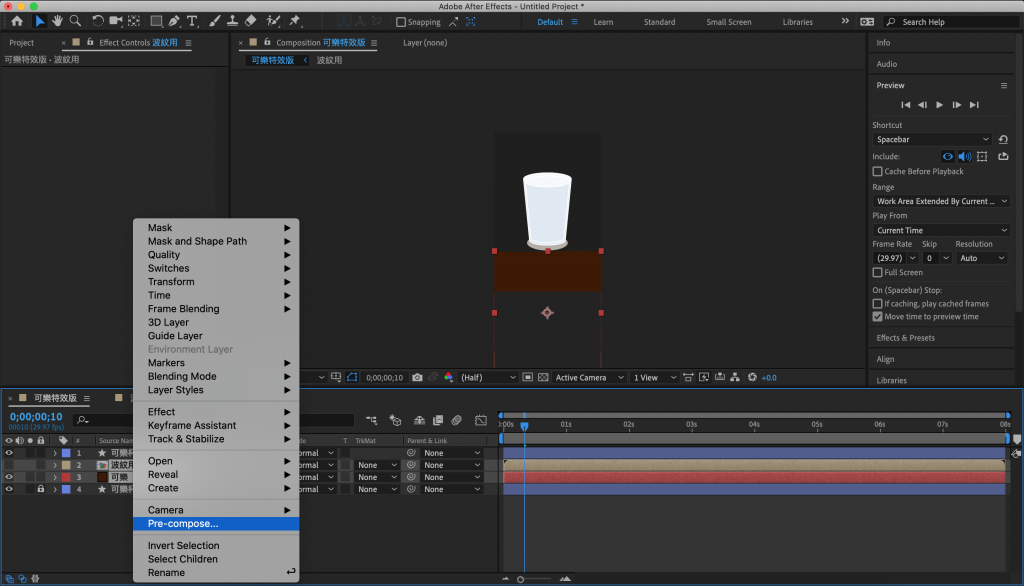Select the Eraser tool

point(250,21)
